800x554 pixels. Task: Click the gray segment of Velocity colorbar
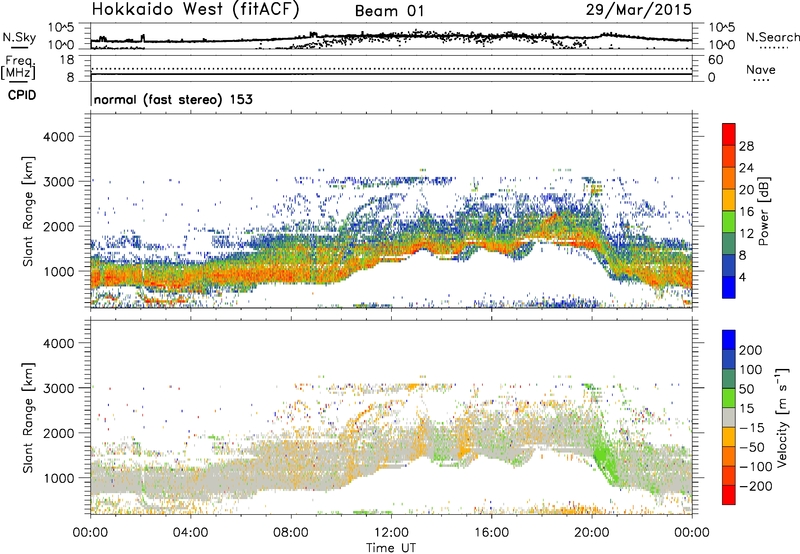(x=729, y=418)
